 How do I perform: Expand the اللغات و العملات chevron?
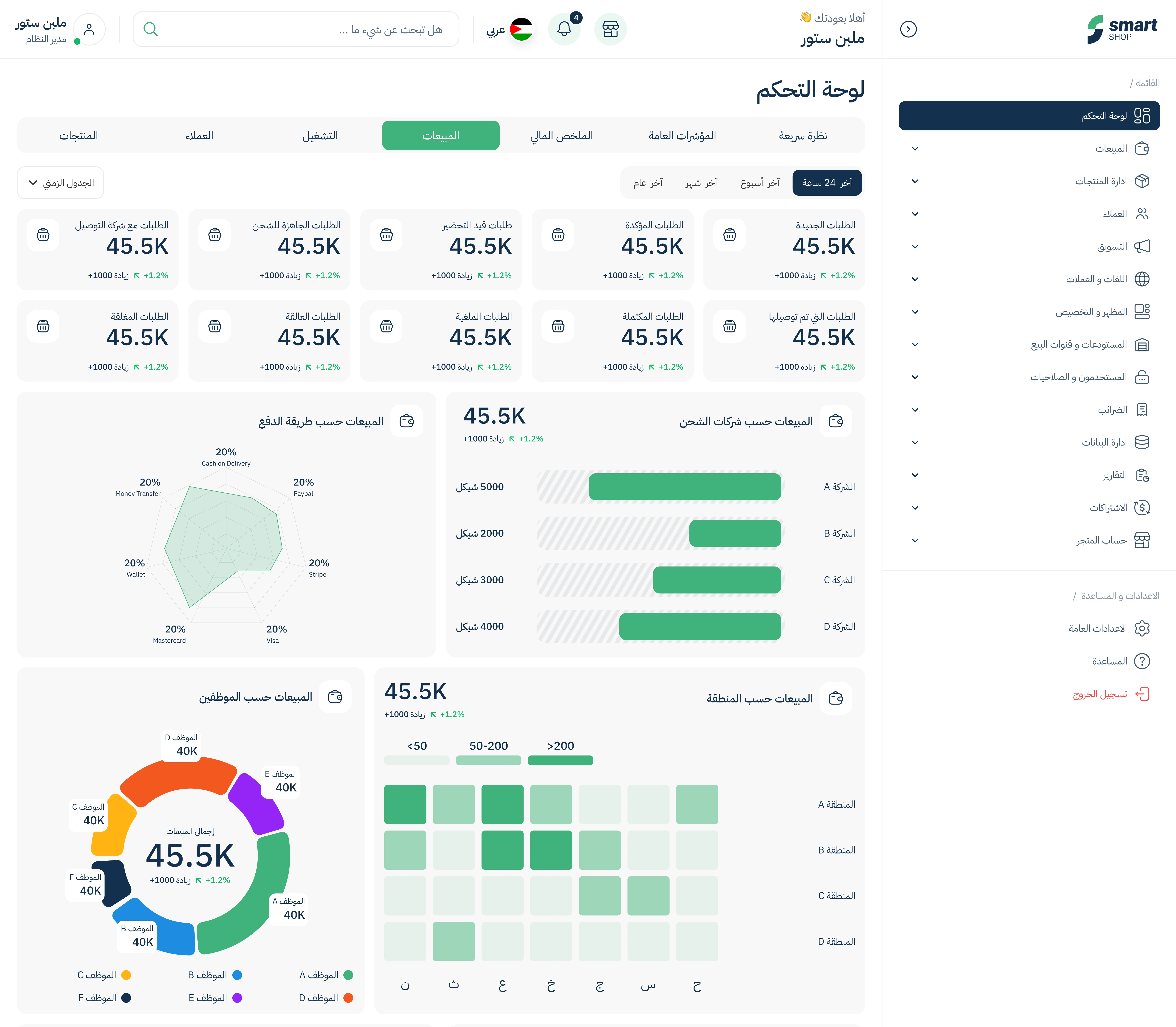[915, 279]
